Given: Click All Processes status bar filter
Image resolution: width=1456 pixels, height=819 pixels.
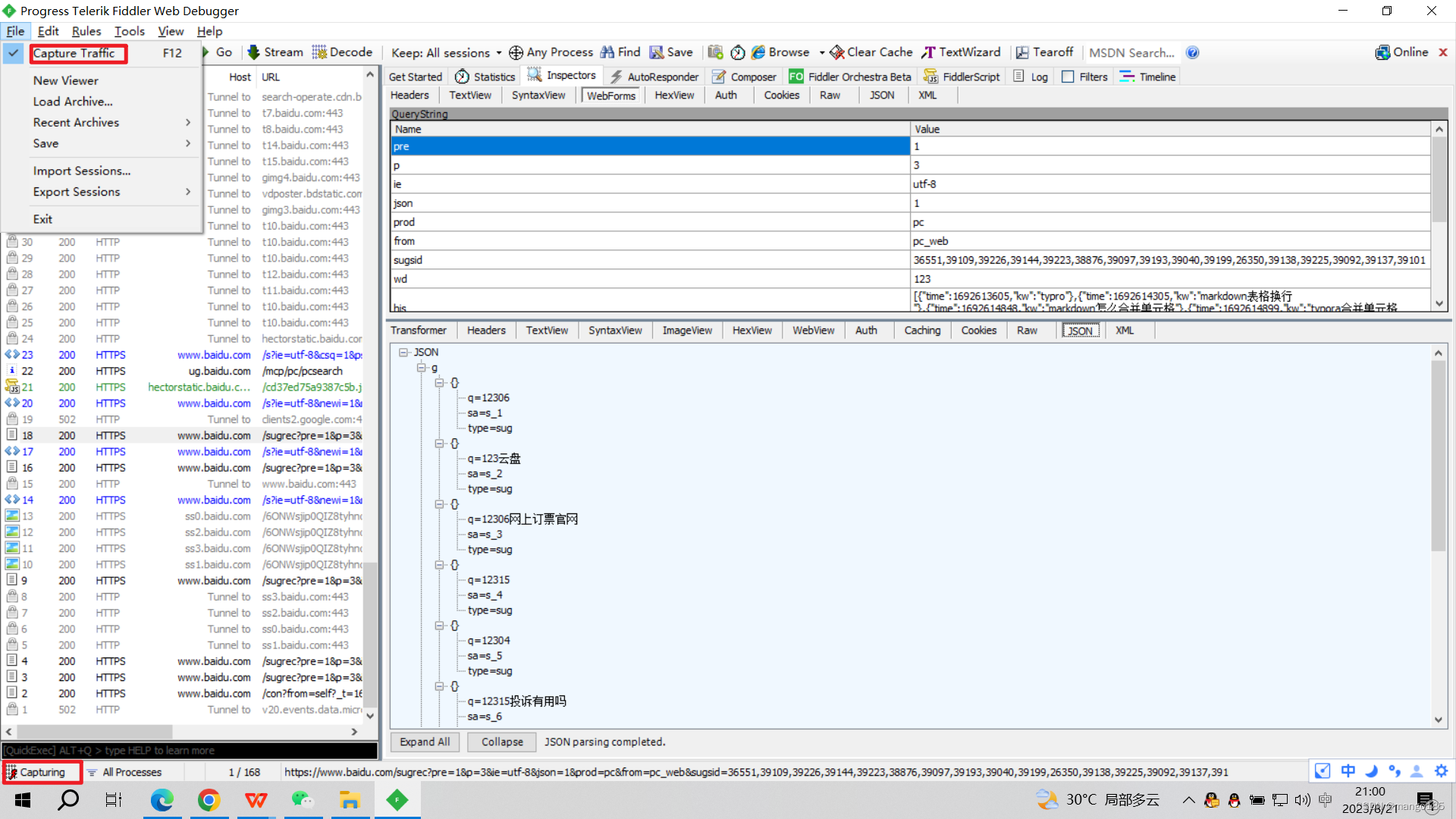Looking at the screenshot, I should click(124, 772).
